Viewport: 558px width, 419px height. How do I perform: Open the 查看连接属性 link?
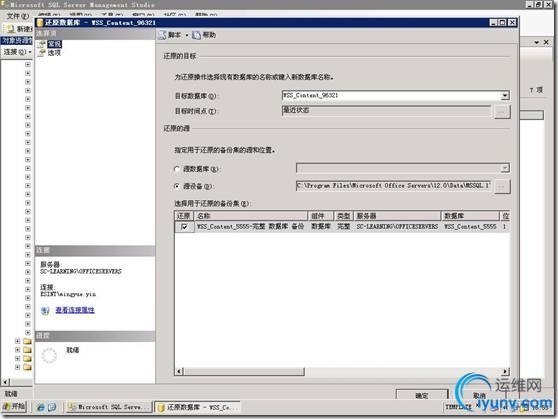coord(75,310)
